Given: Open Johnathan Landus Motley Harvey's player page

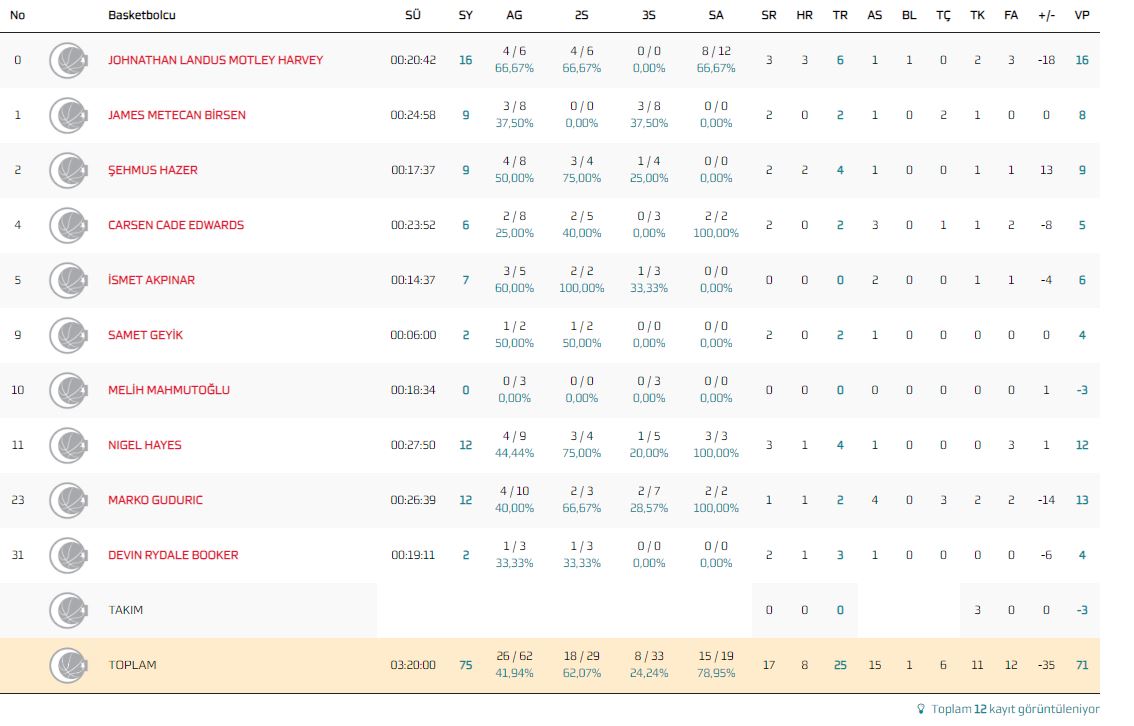Looking at the screenshot, I should (215, 60).
